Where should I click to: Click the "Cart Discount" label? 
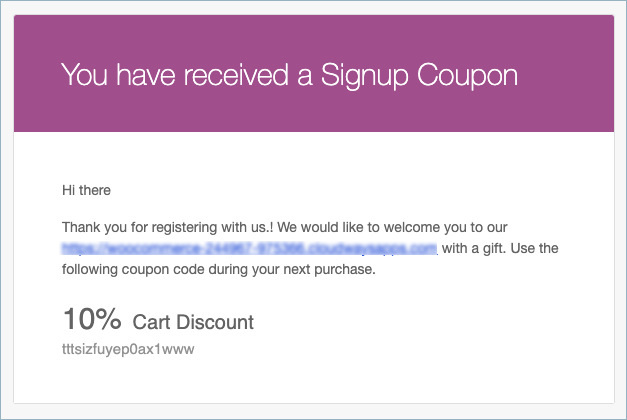click(193, 322)
